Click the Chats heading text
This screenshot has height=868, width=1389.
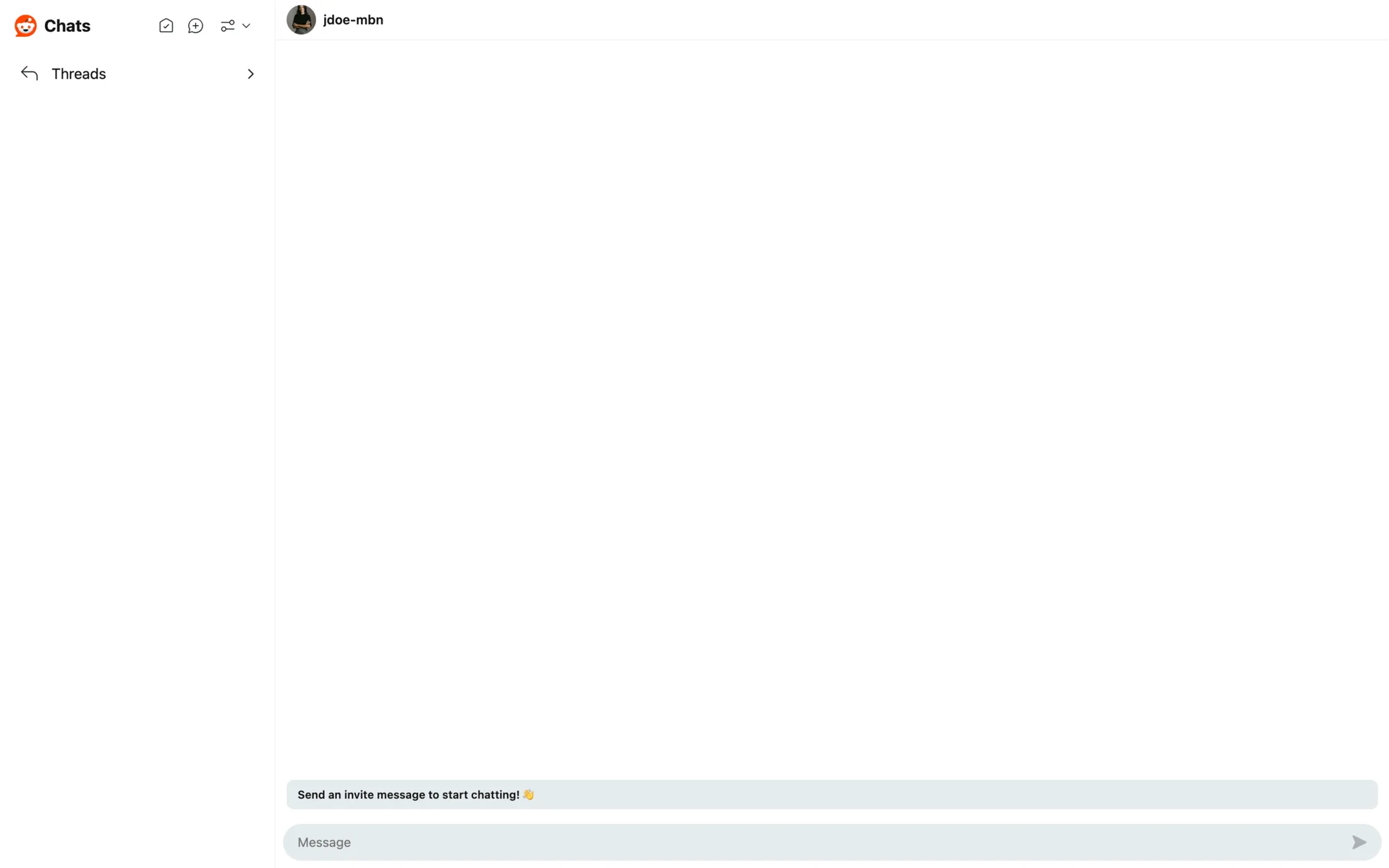coord(67,26)
